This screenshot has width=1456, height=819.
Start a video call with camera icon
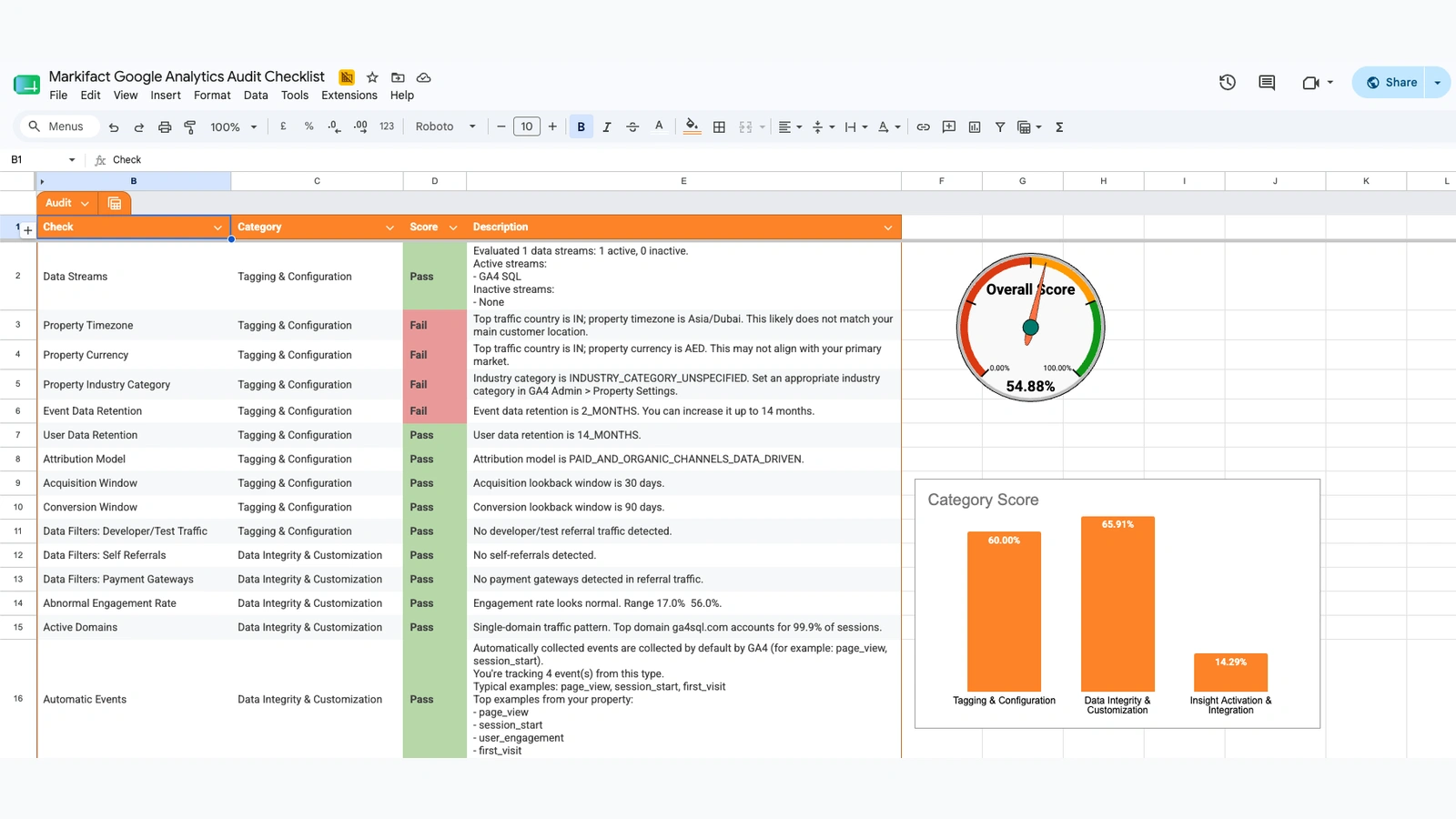point(1310,82)
